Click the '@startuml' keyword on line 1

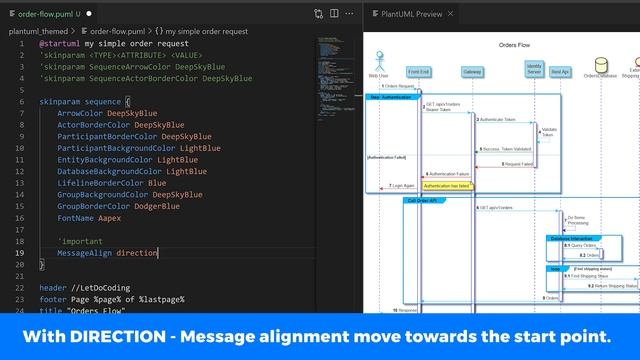[60, 43]
